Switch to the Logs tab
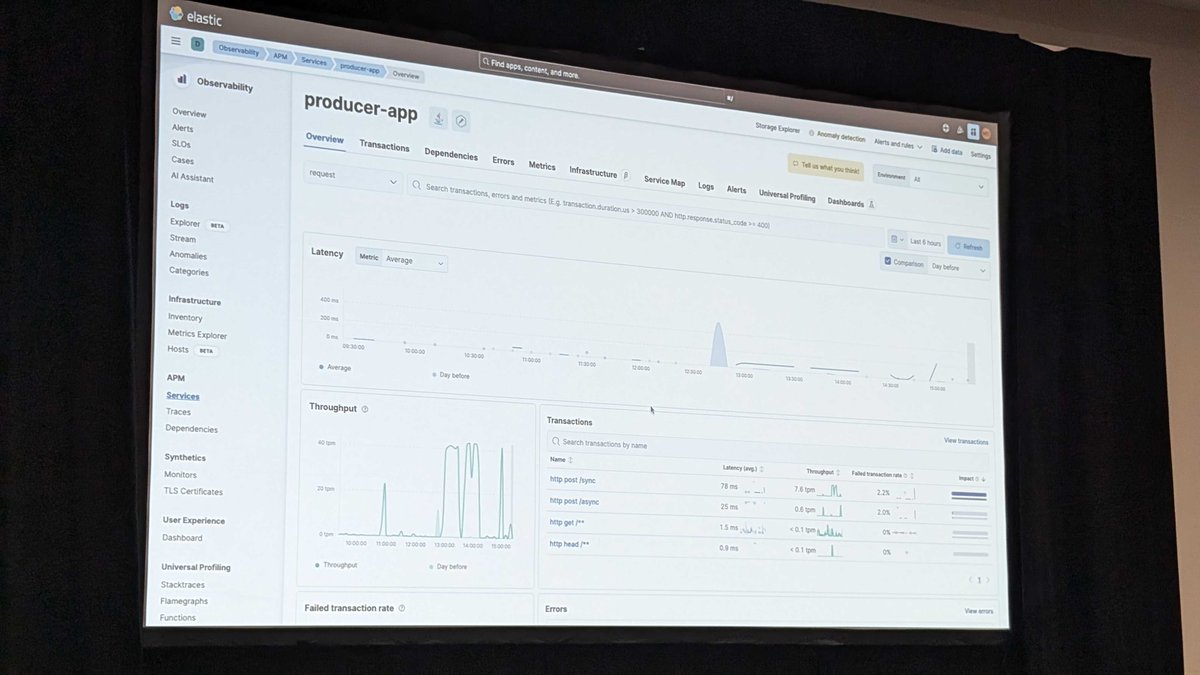Viewport: 1200px width, 675px height. pyautogui.click(x=706, y=186)
